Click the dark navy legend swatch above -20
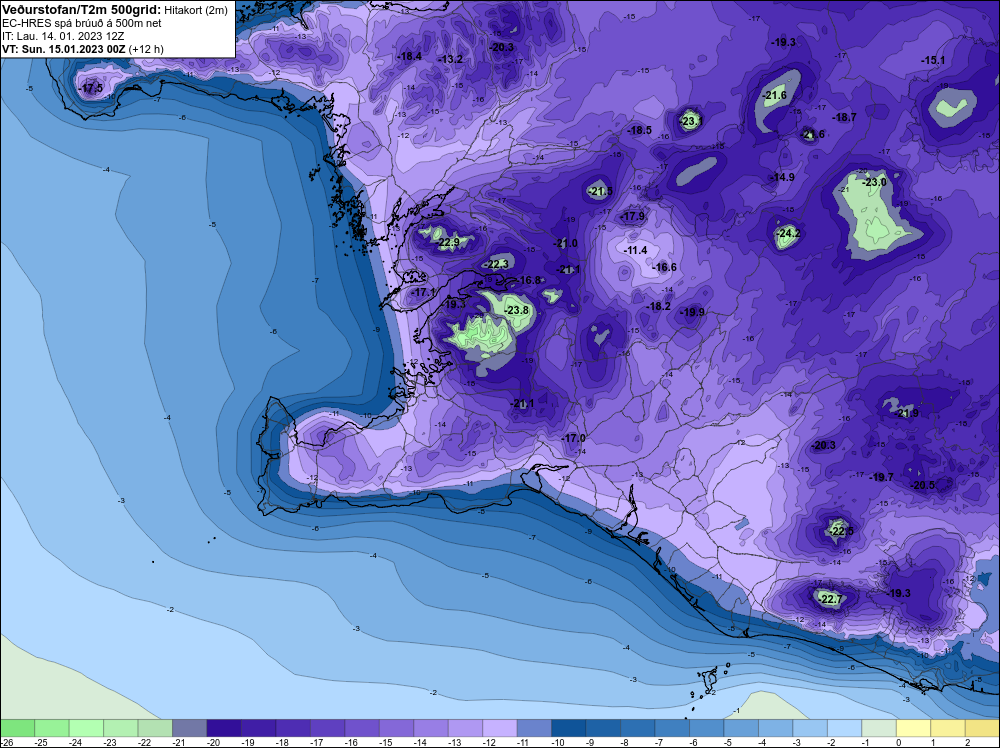Image resolution: width=1000 pixels, height=748 pixels. [x=224, y=728]
